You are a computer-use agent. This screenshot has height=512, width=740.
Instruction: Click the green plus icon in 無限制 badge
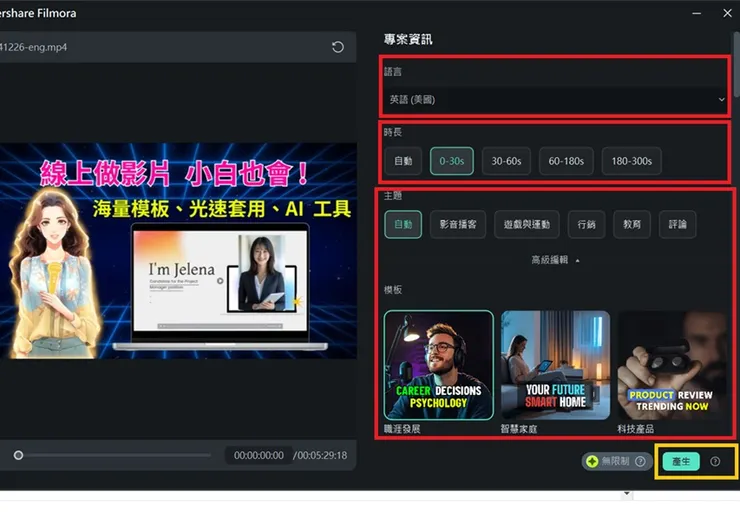click(x=592, y=462)
